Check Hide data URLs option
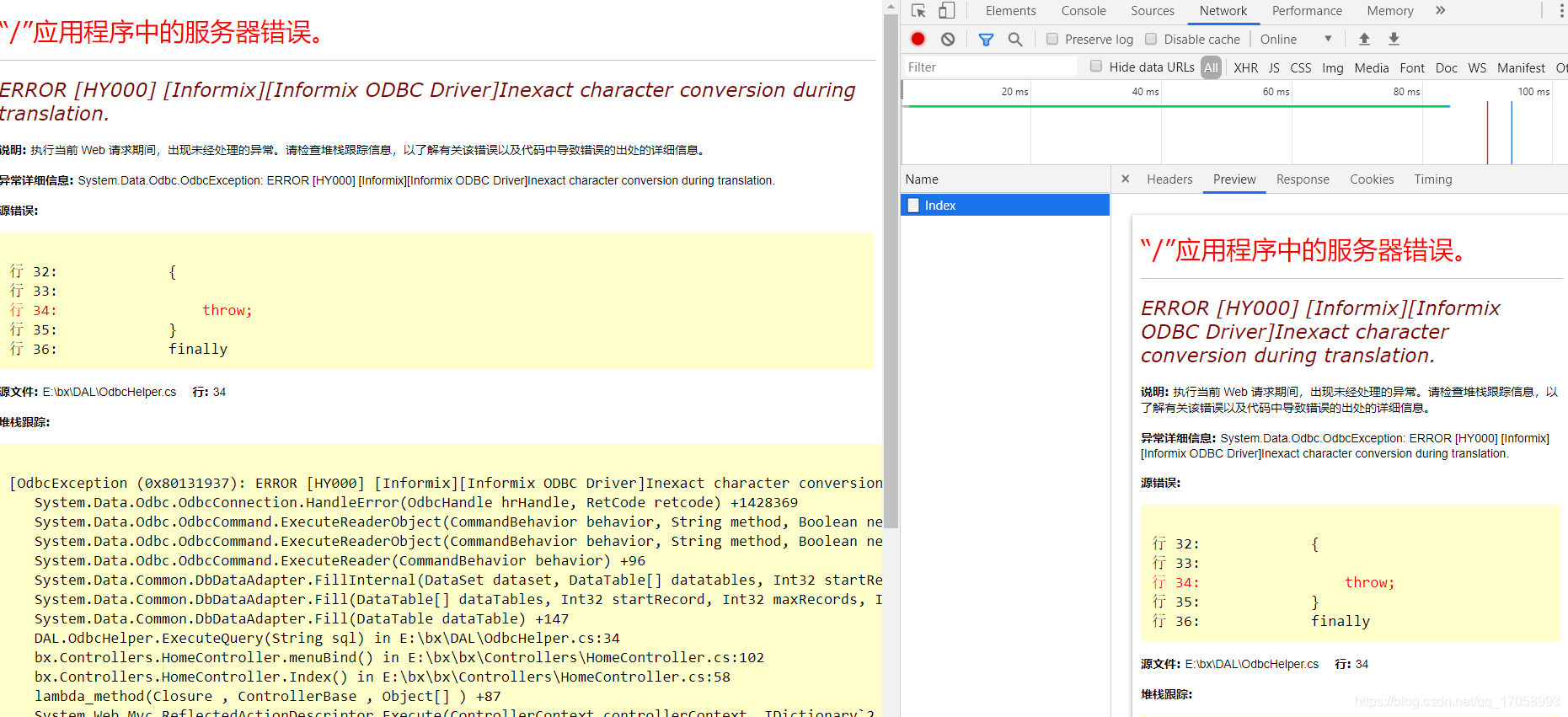 point(1096,66)
